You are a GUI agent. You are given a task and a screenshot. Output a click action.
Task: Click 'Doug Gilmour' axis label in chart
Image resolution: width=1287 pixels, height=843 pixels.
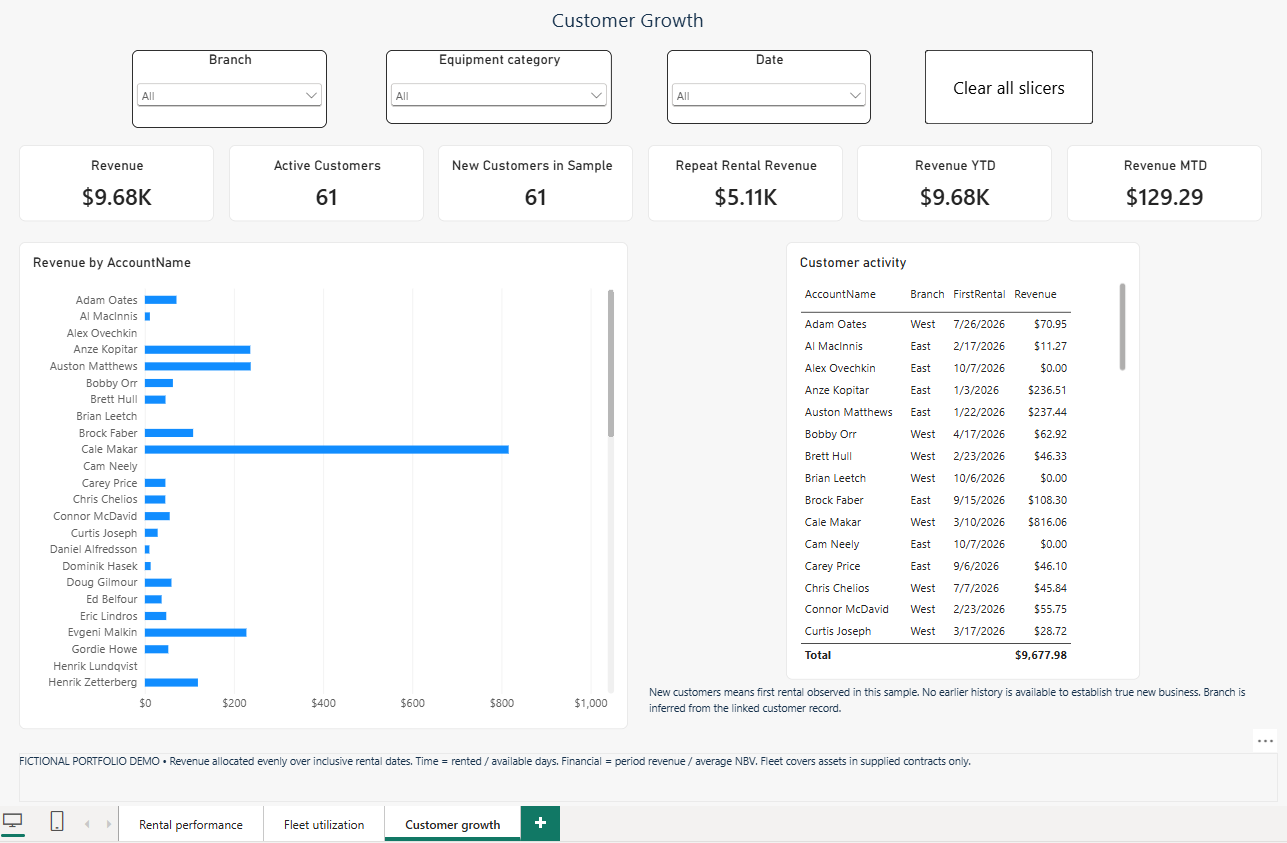pos(102,582)
